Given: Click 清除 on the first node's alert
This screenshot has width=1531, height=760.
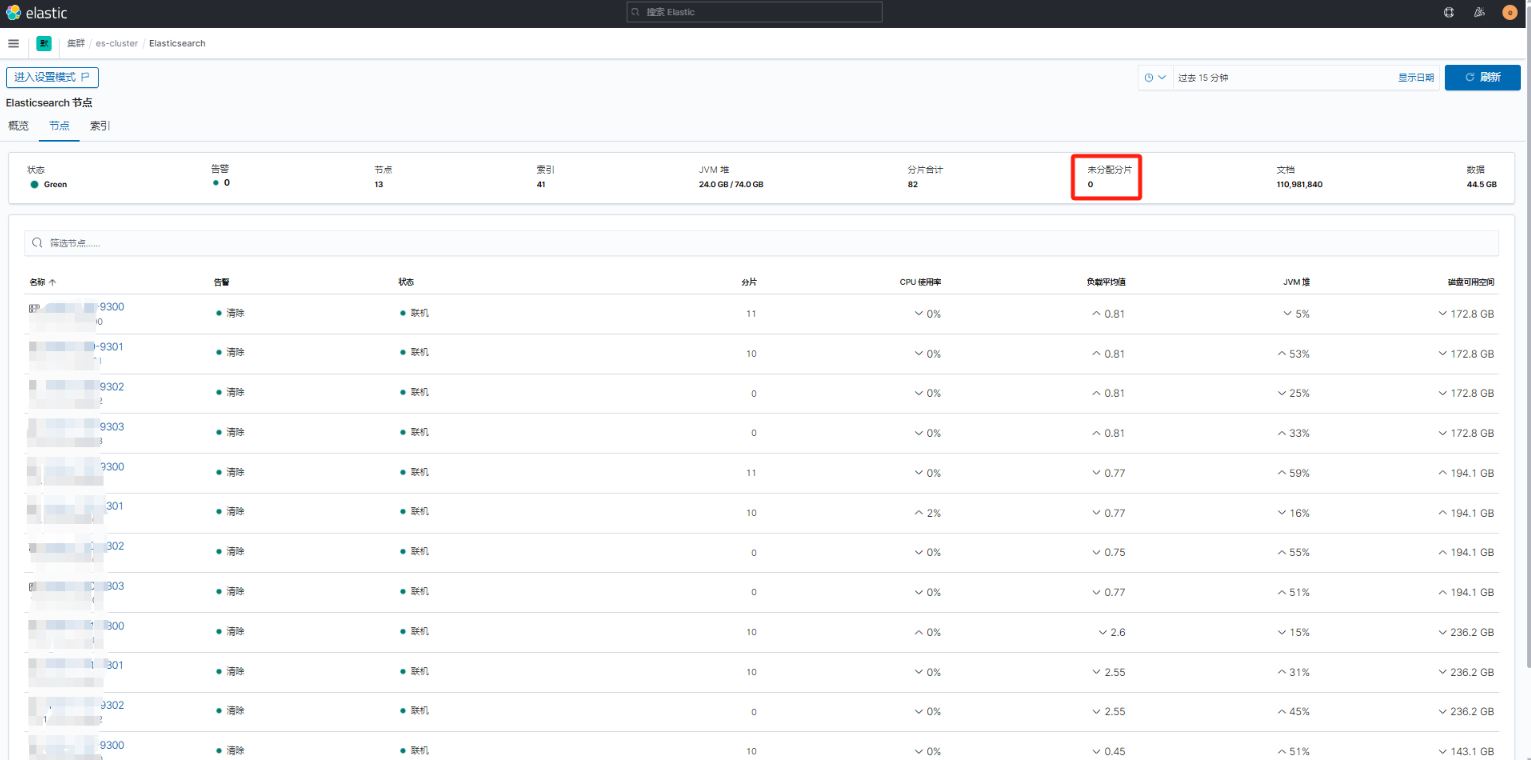Looking at the screenshot, I should tap(234, 313).
